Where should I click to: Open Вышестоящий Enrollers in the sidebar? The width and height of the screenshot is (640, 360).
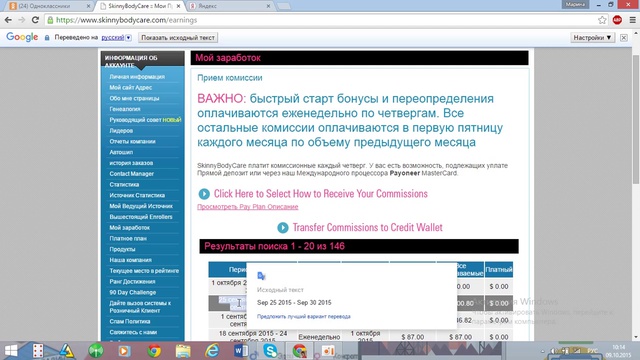[x=141, y=217]
